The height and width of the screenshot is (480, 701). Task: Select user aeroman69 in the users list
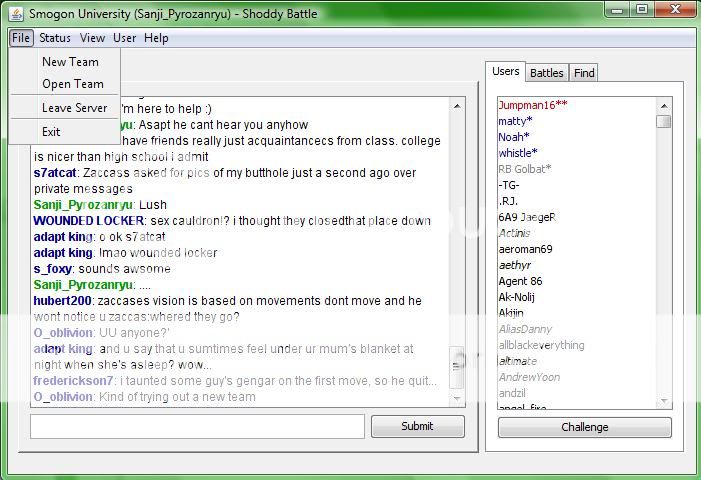coord(525,249)
